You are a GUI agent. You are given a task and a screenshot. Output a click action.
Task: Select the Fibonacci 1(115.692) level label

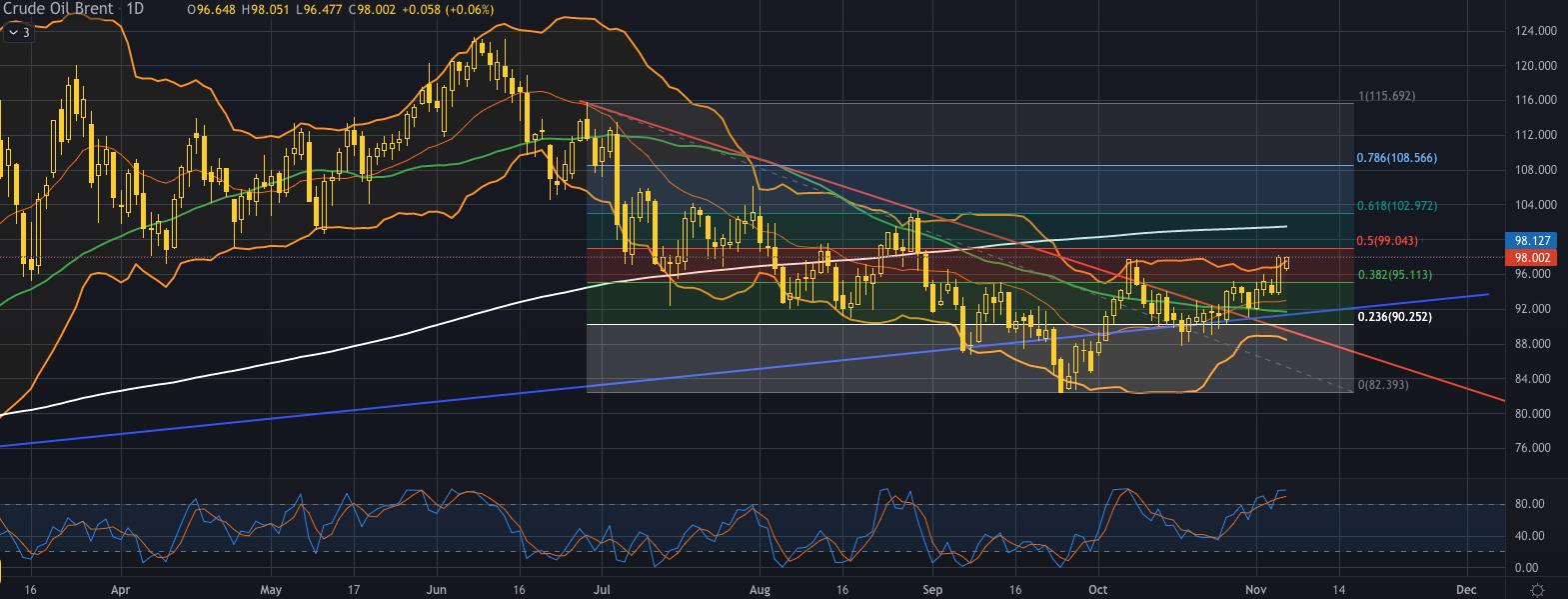pyautogui.click(x=1386, y=96)
